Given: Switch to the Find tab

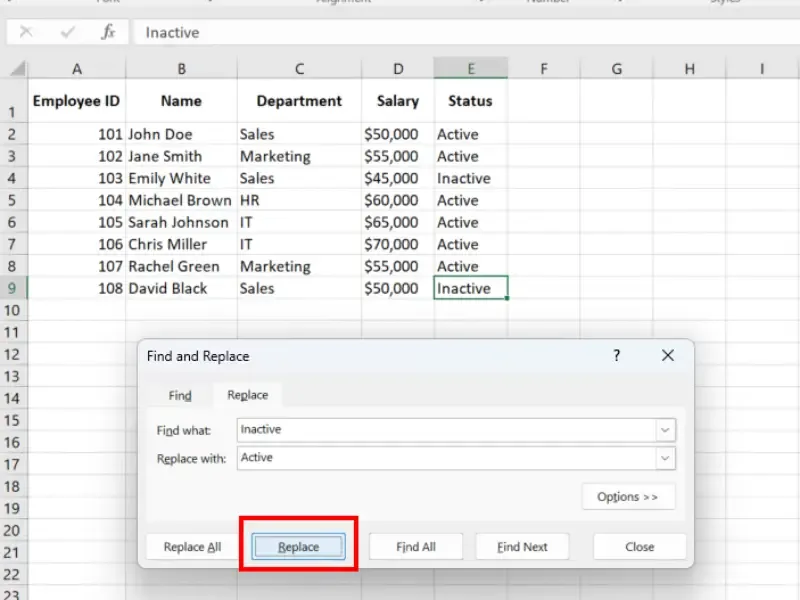Looking at the screenshot, I should point(180,395).
